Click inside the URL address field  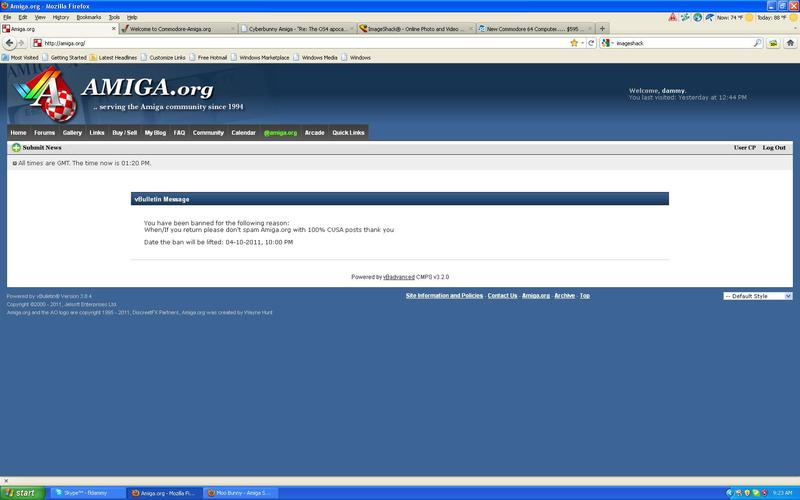[306, 43]
